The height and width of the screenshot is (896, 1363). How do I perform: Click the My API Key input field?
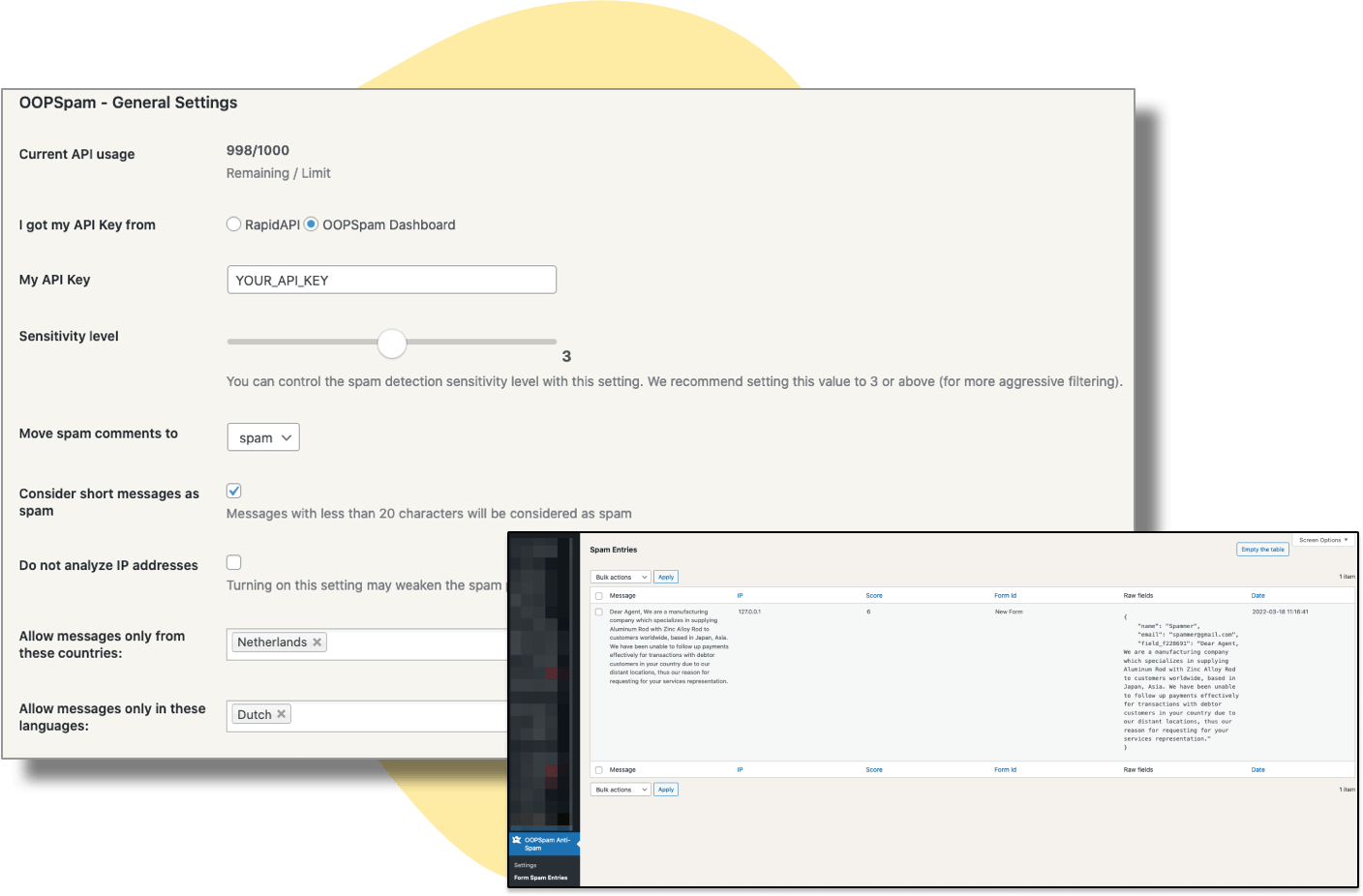391,280
